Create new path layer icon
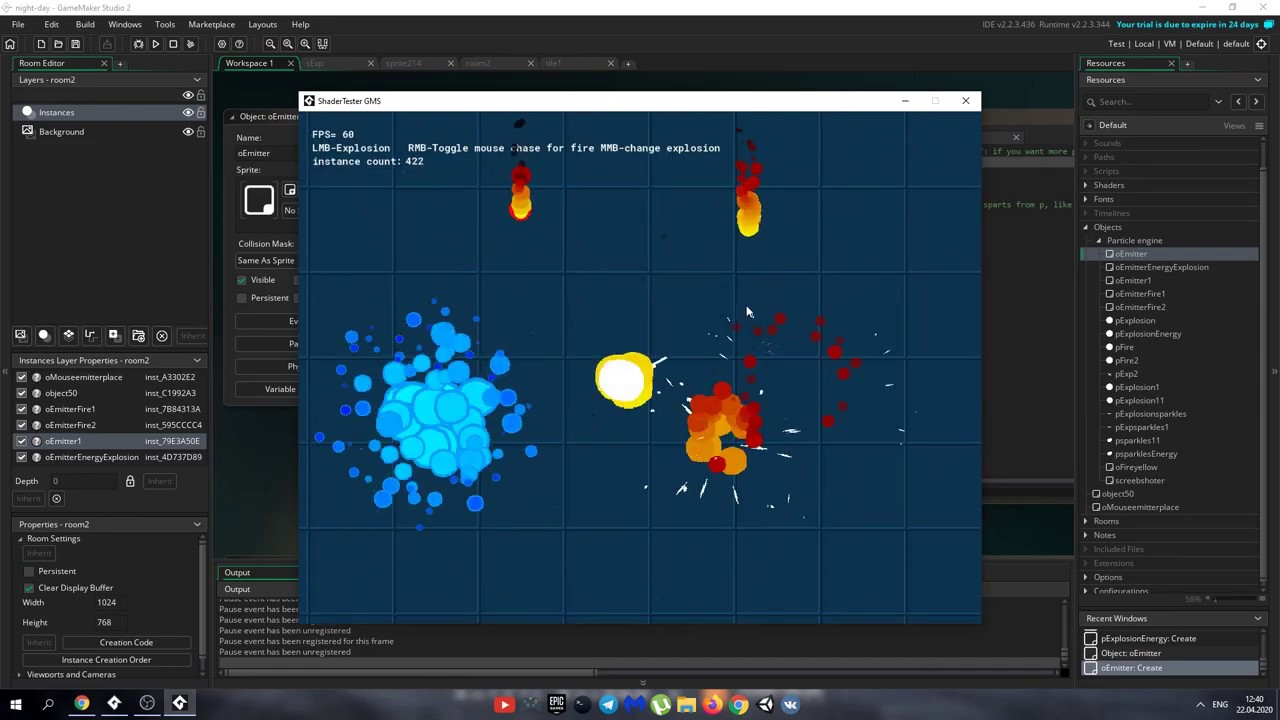Screen dimensions: 1280x720 pos(90,336)
